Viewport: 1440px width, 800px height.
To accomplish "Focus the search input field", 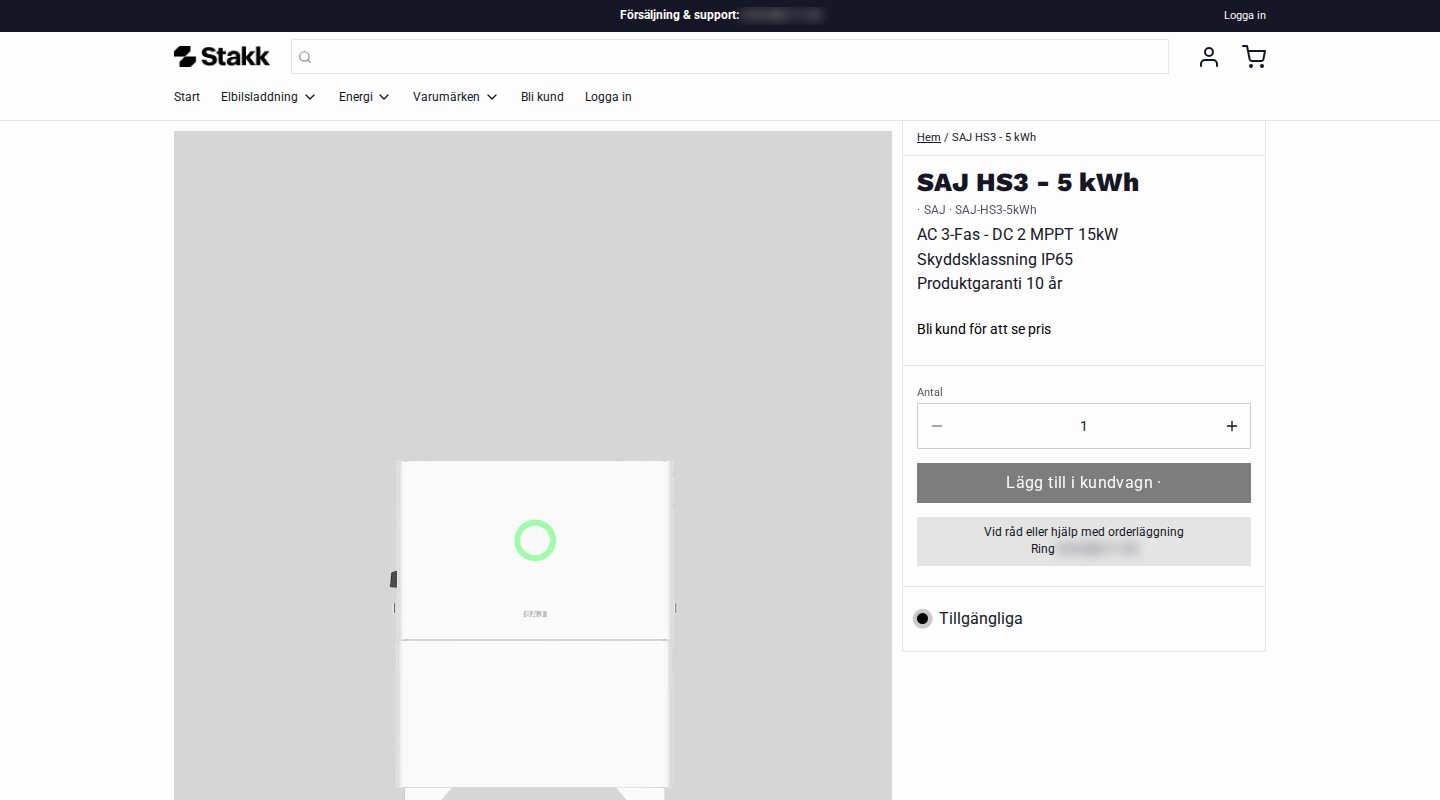I will [x=730, y=57].
